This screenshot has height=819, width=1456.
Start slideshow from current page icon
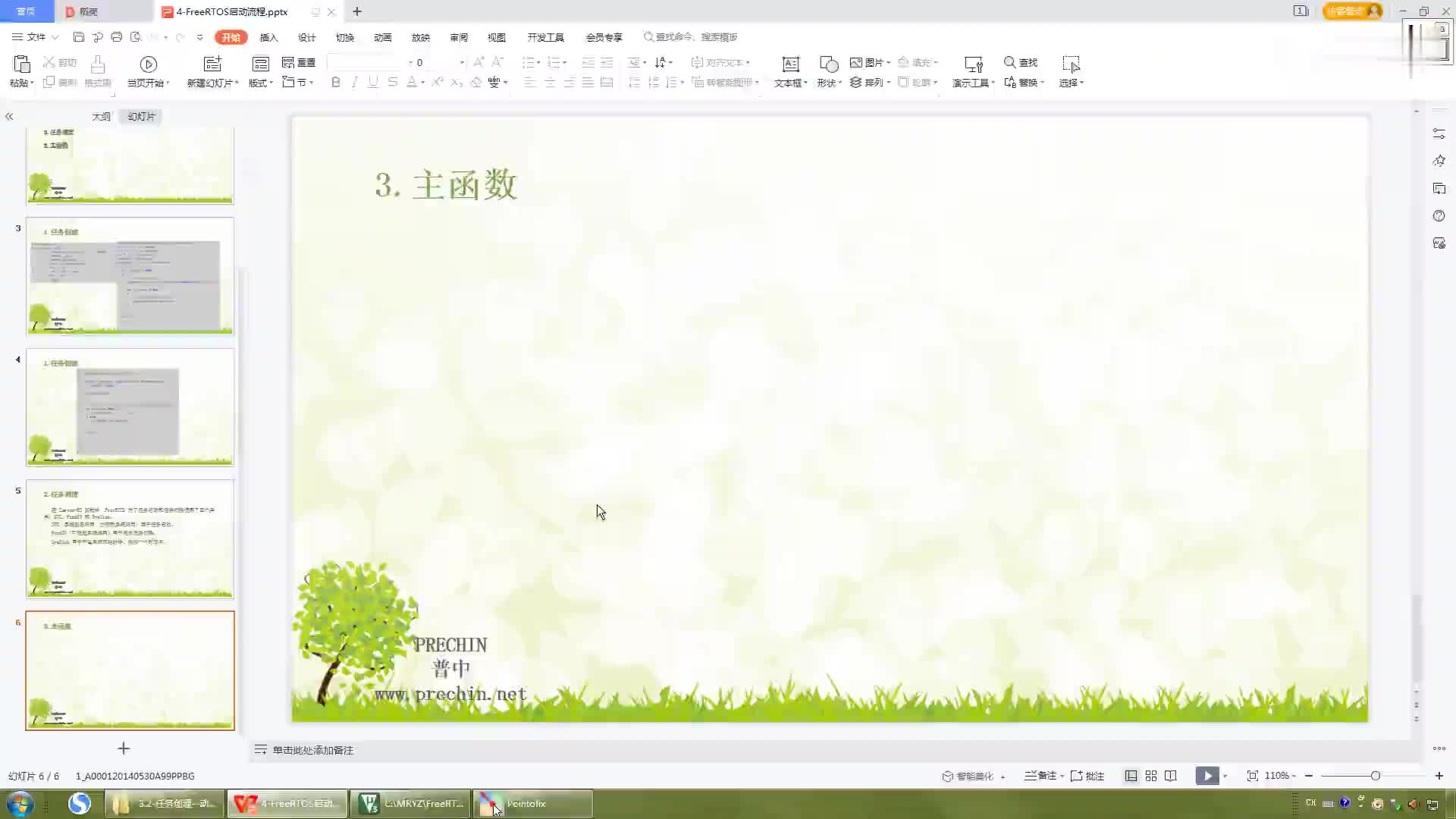point(149,64)
